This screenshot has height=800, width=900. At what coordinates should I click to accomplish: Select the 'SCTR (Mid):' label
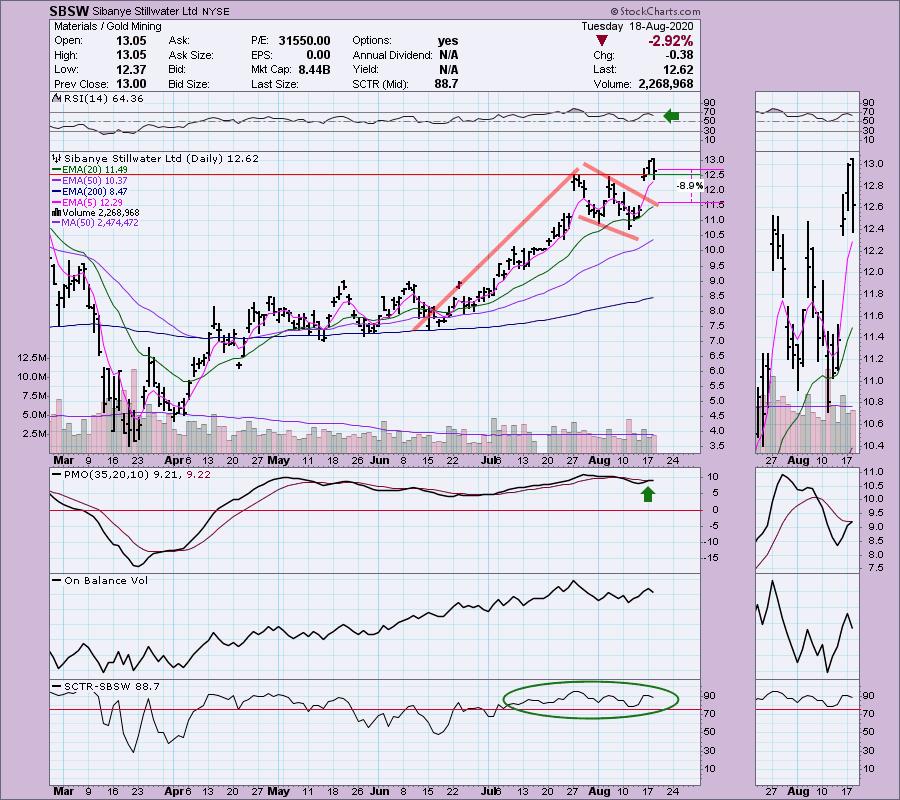(381, 84)
